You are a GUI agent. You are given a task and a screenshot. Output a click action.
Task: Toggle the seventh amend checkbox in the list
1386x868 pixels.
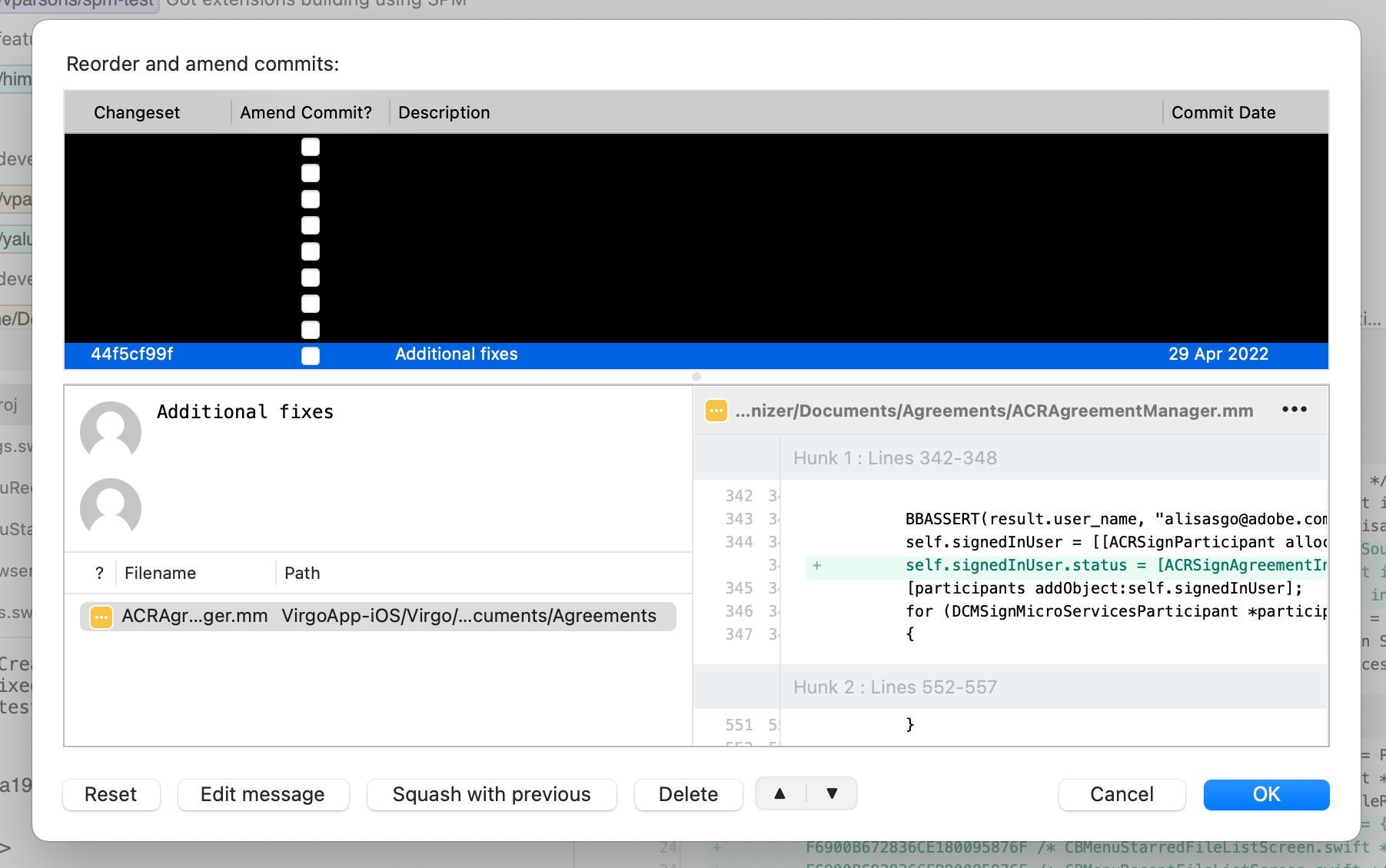311,304
